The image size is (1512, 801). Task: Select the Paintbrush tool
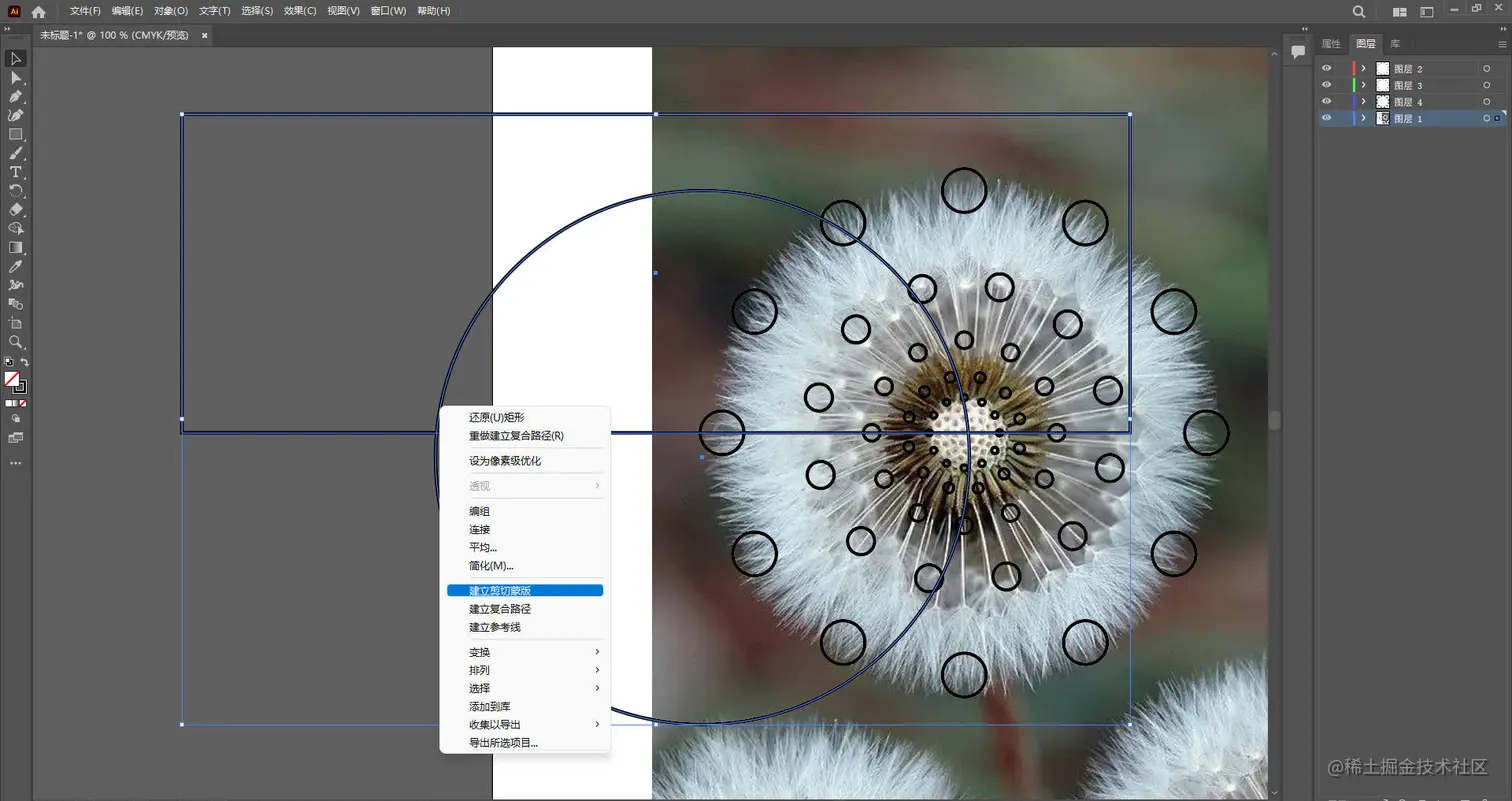[x=16, y=153]
